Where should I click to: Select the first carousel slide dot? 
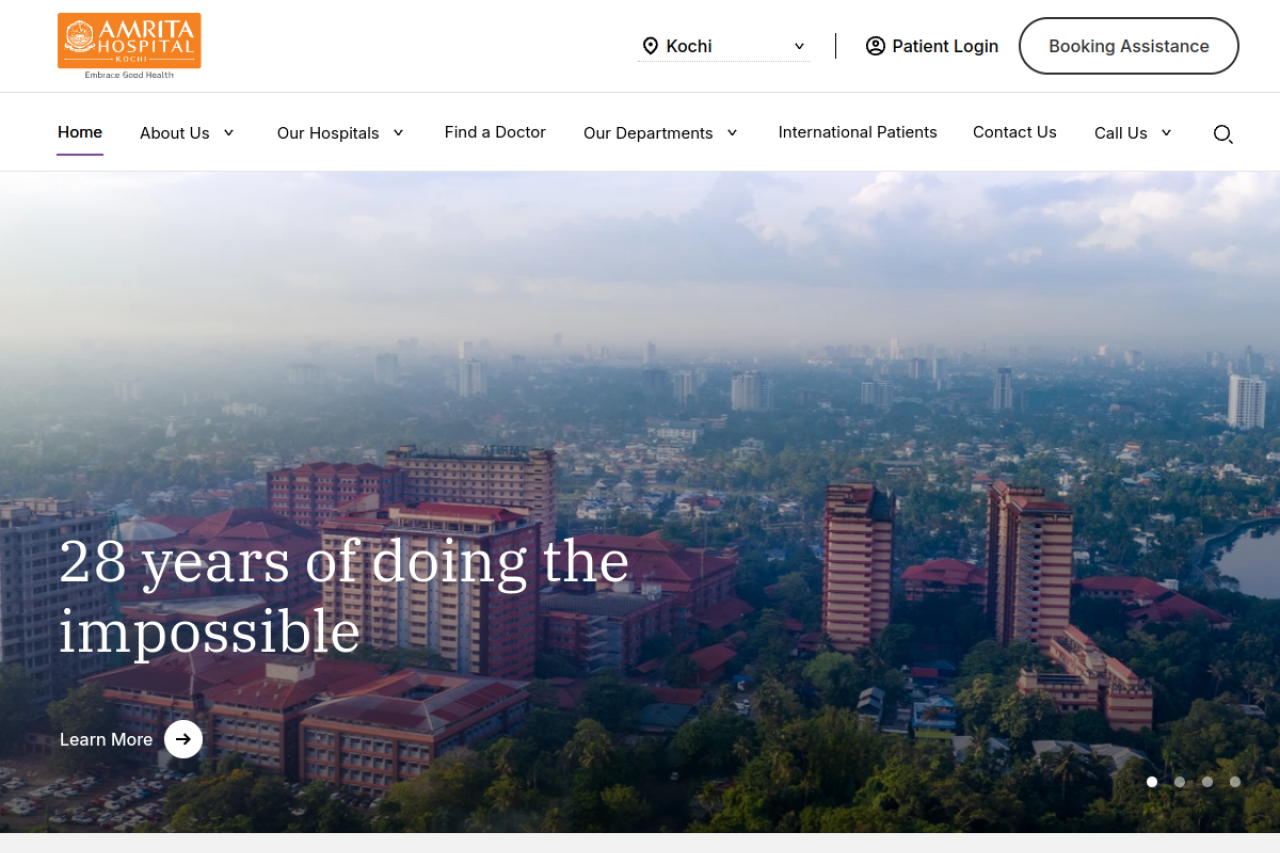1152,782
